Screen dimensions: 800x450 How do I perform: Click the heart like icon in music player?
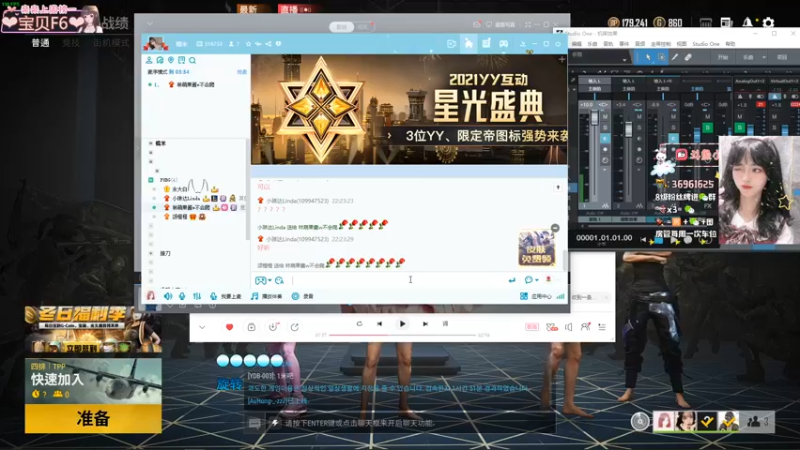[x=229, y=327]
